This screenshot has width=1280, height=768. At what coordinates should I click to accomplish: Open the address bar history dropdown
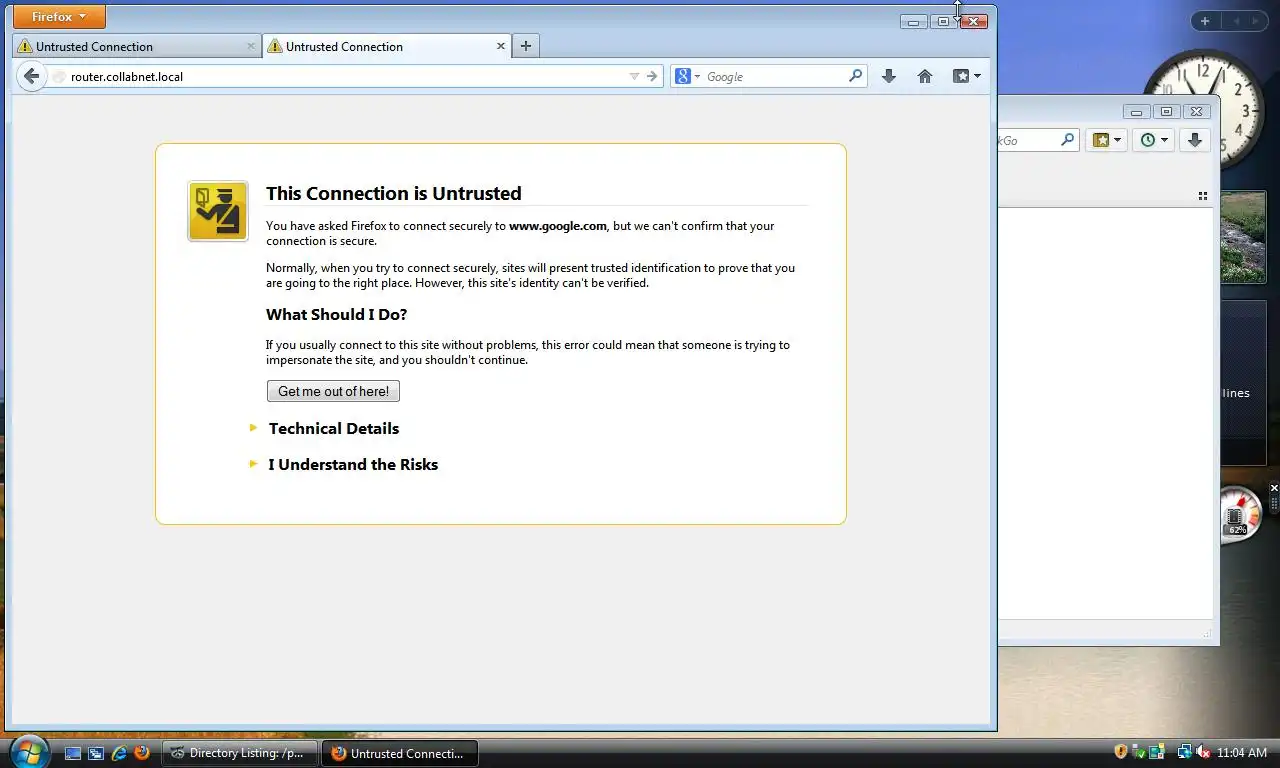click(x=634, y=76)
